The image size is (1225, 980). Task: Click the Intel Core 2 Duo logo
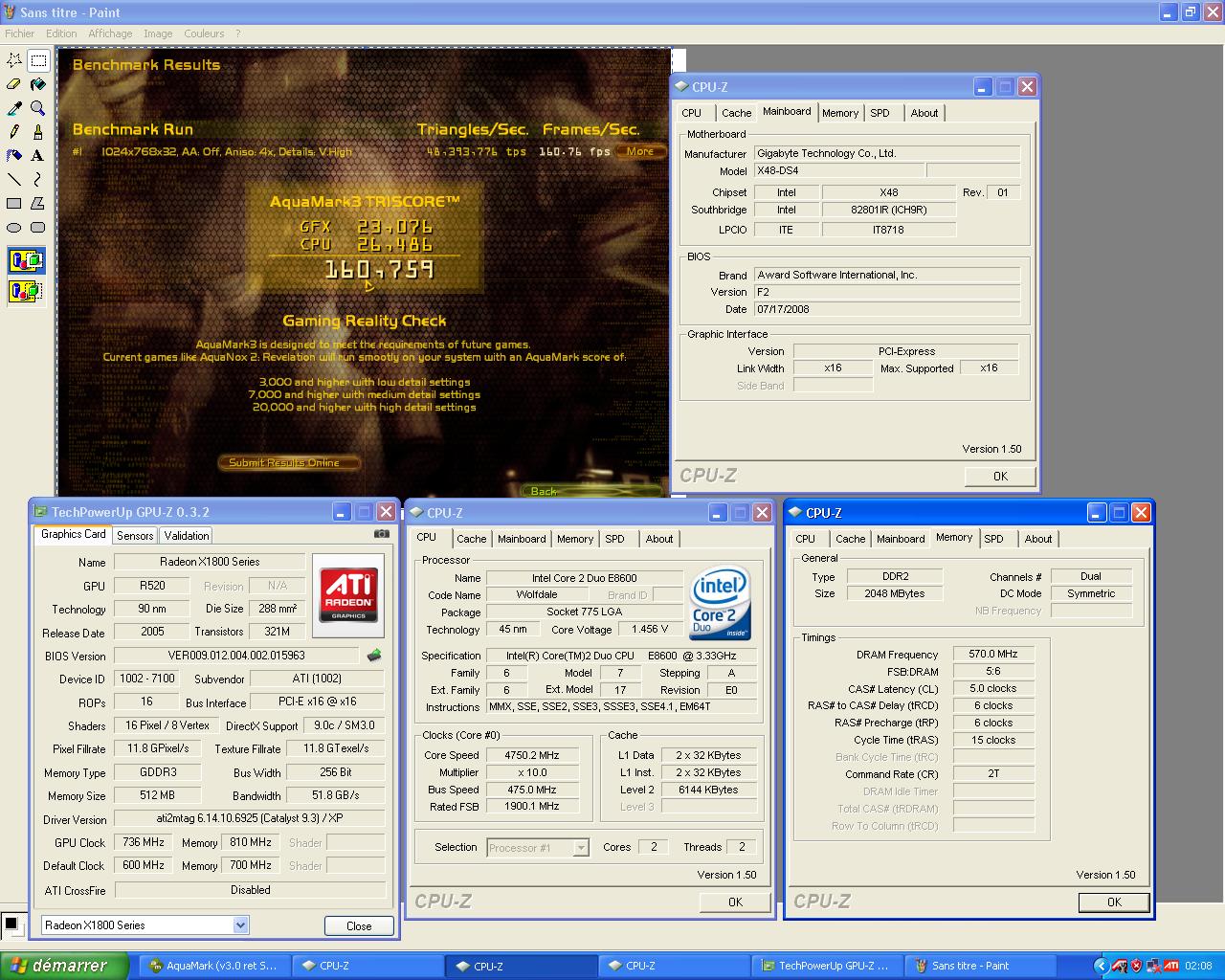pyautogui.click(x=720, y=605)
